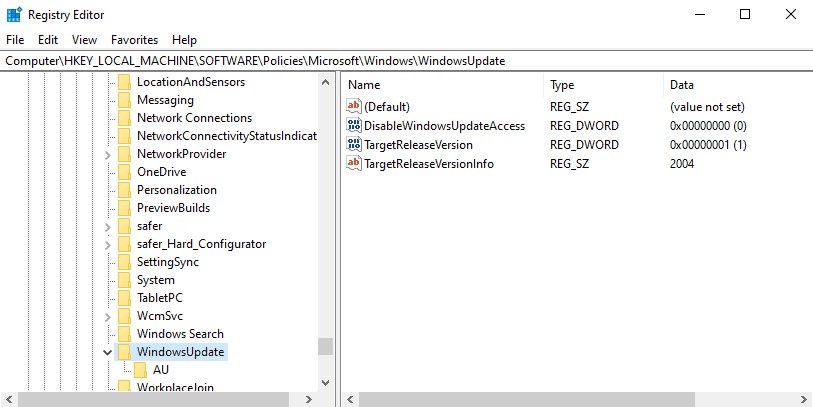Sort values by the Name column header
813x407 pixels.
443,85
